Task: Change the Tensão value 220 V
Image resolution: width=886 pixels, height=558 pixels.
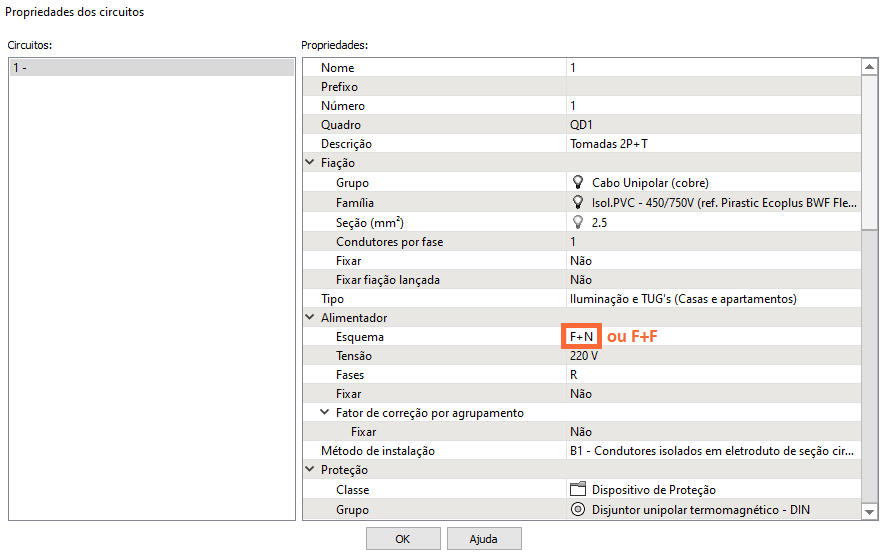Action: point(710,356)
